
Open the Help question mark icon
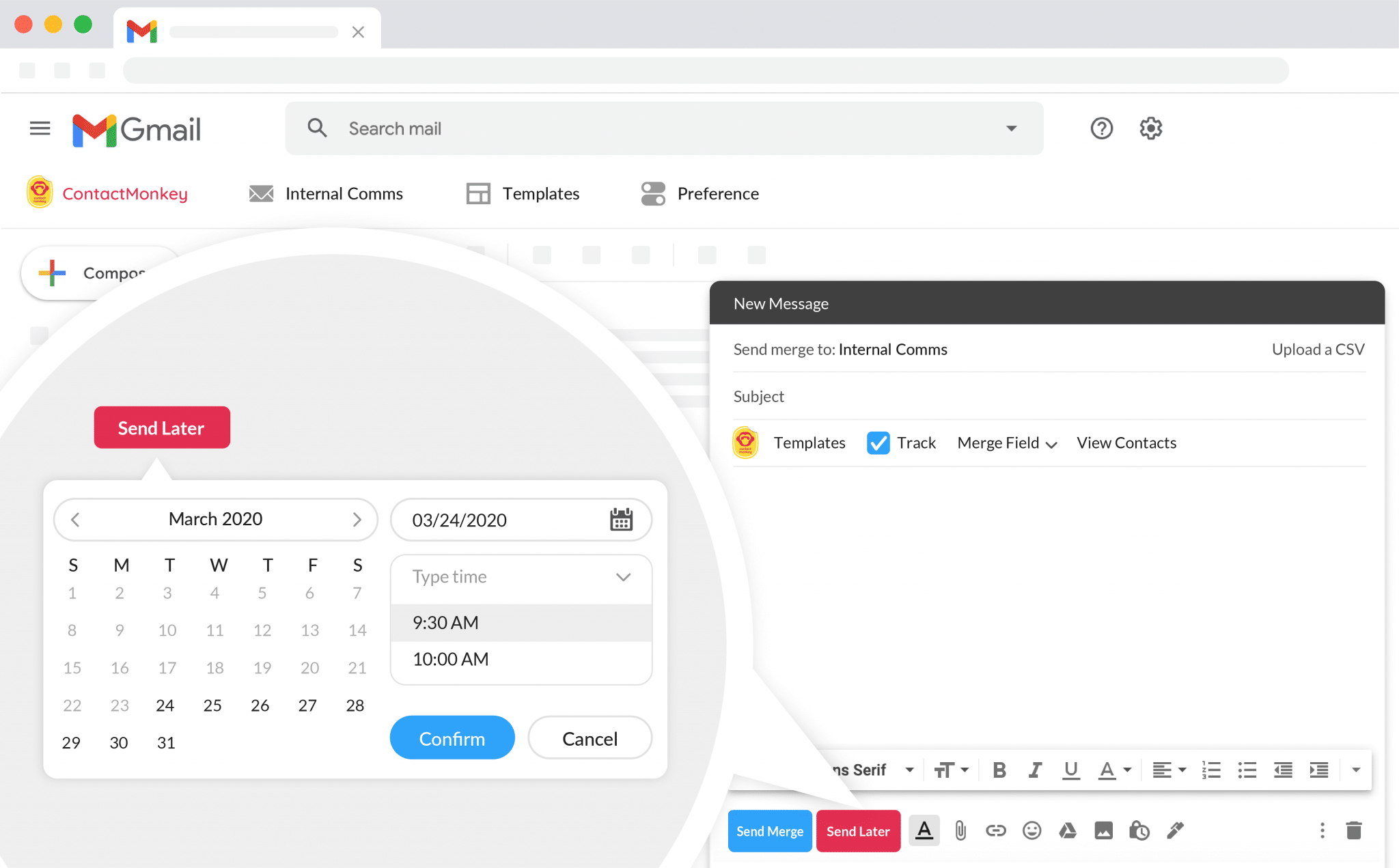pyautogui.click(x=1101, y=128)
